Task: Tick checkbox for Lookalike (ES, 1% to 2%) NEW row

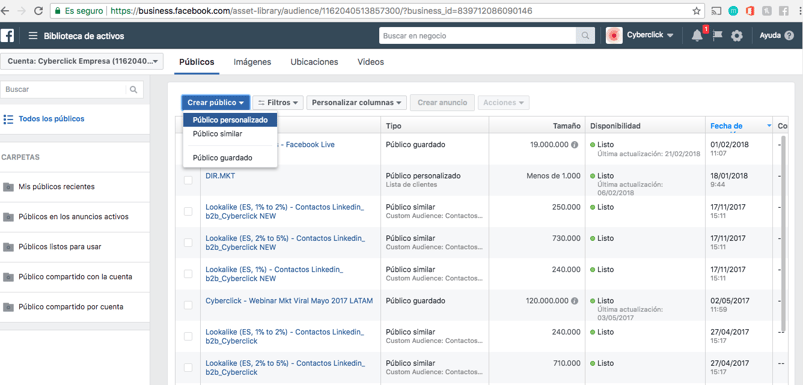Action: coord(188,211)
